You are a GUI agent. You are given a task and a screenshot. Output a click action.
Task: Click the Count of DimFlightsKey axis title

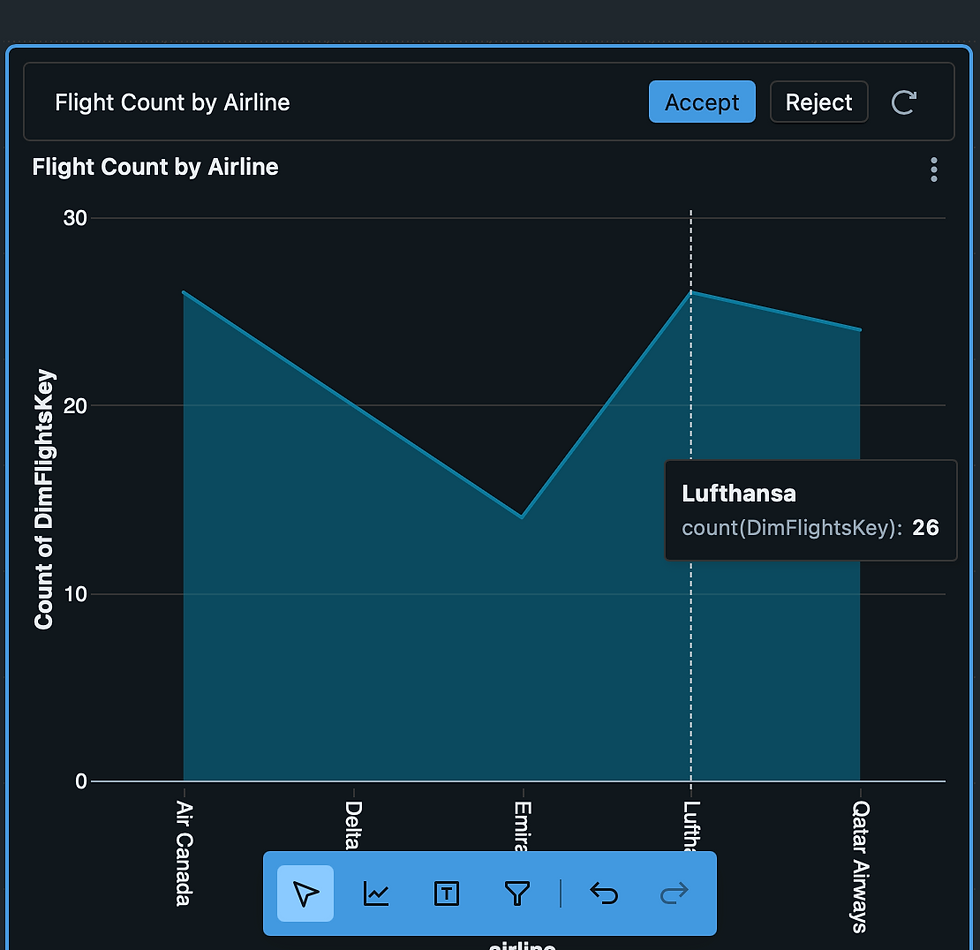coord(44,500)
